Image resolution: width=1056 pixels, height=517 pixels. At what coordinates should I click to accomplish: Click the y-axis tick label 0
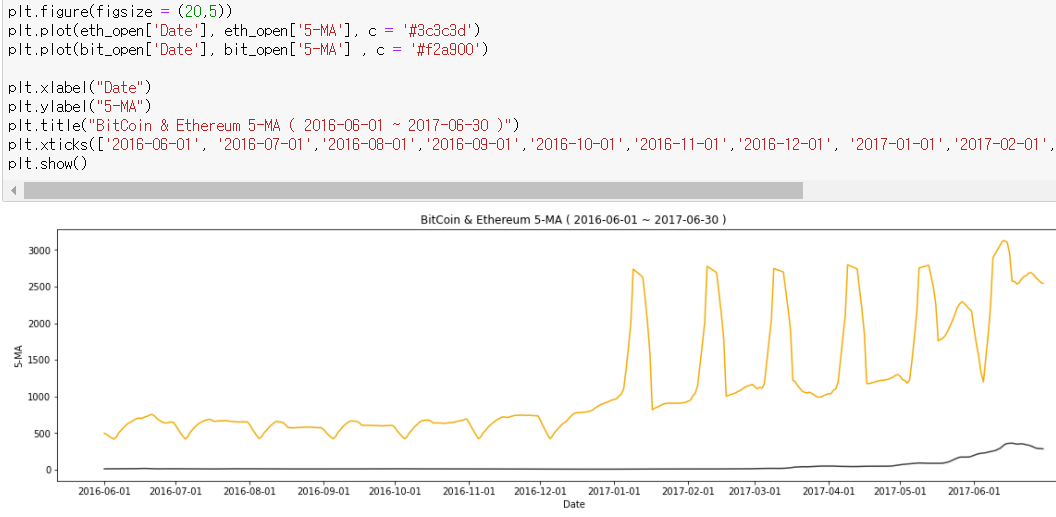tap(46, 471)
